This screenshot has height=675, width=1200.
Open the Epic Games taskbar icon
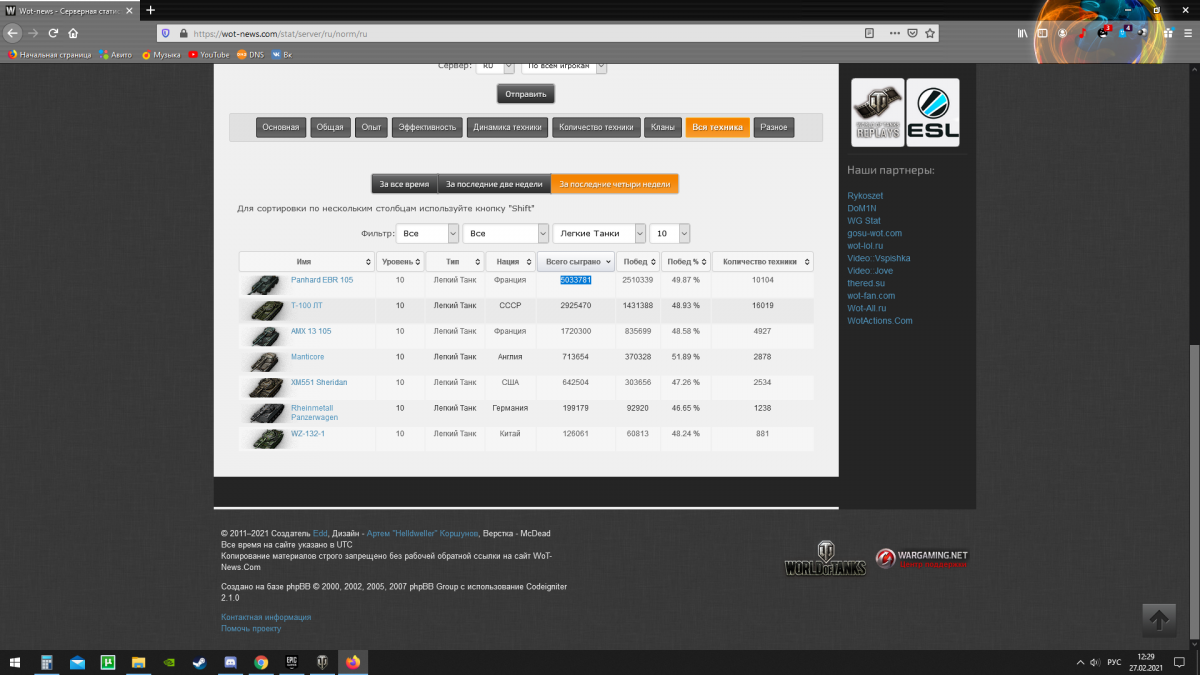pyautogui.click(x=291, y=662)
